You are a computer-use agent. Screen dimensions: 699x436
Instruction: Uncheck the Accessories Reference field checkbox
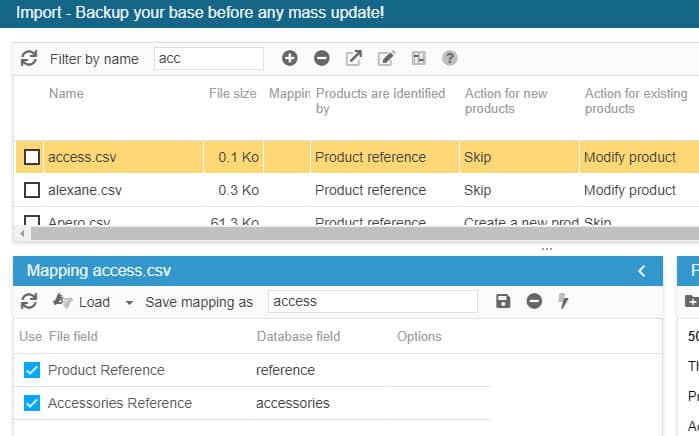tap(31, 403)
